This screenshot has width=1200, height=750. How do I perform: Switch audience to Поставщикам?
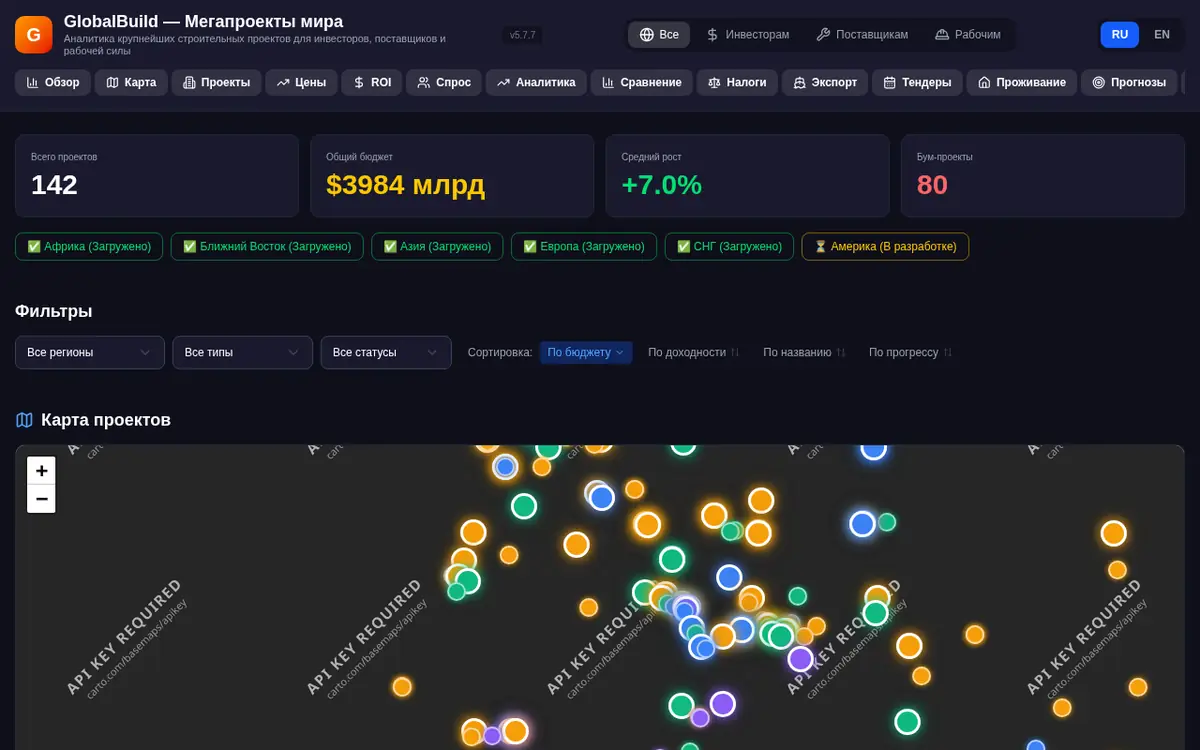862,34
